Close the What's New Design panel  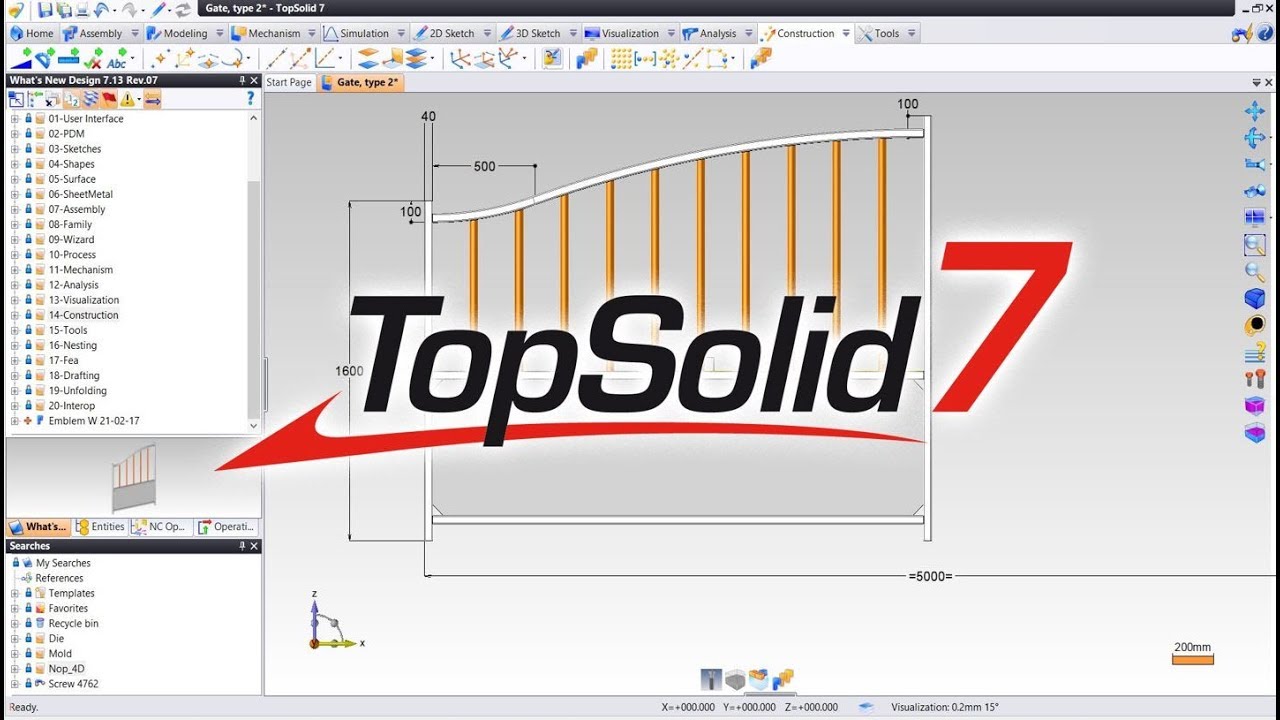[254, 80]
